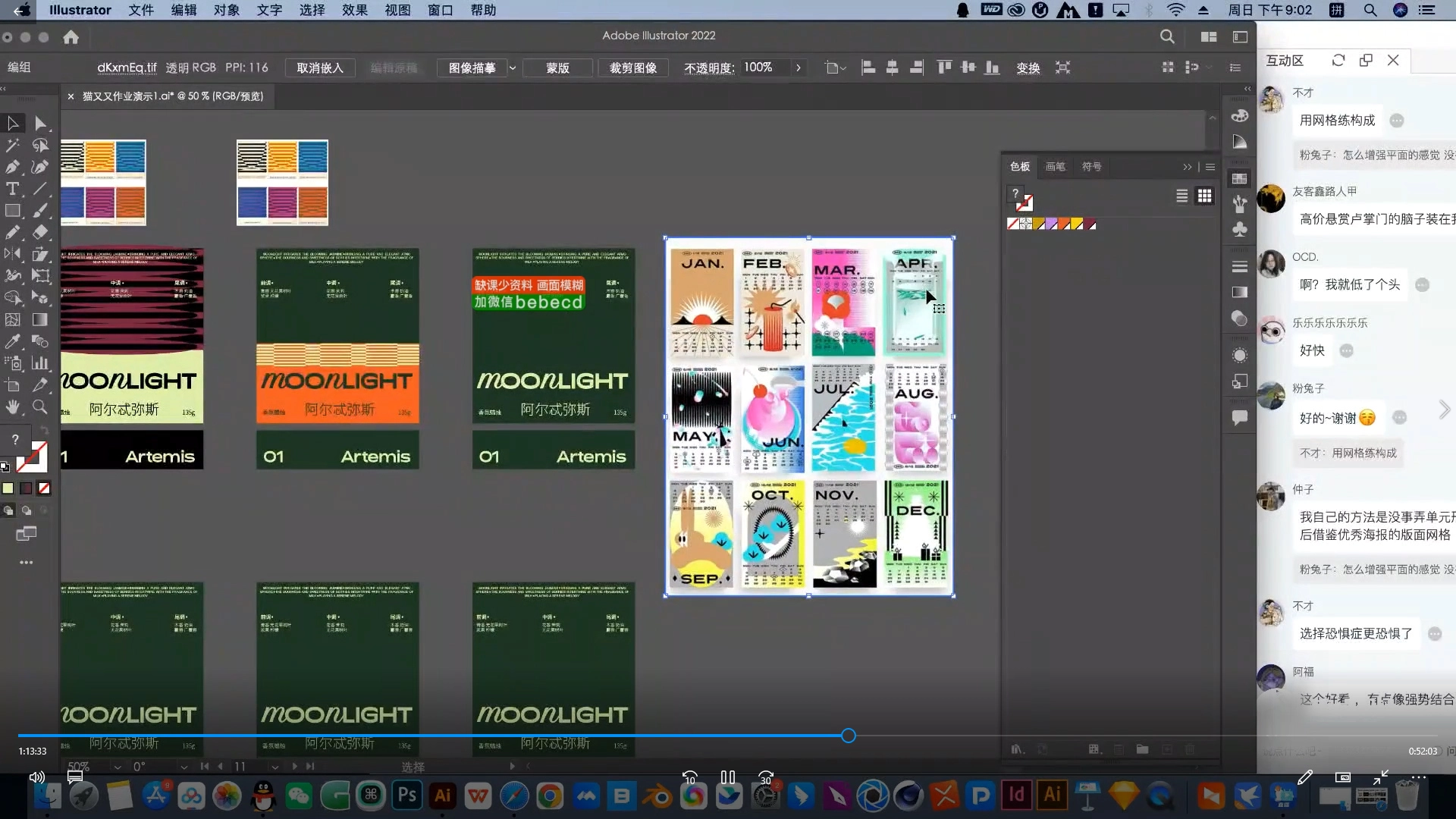Switch swatches panel to list view
The height and width of the screenshot is (819, 1456).
(x=1181, y=196)
